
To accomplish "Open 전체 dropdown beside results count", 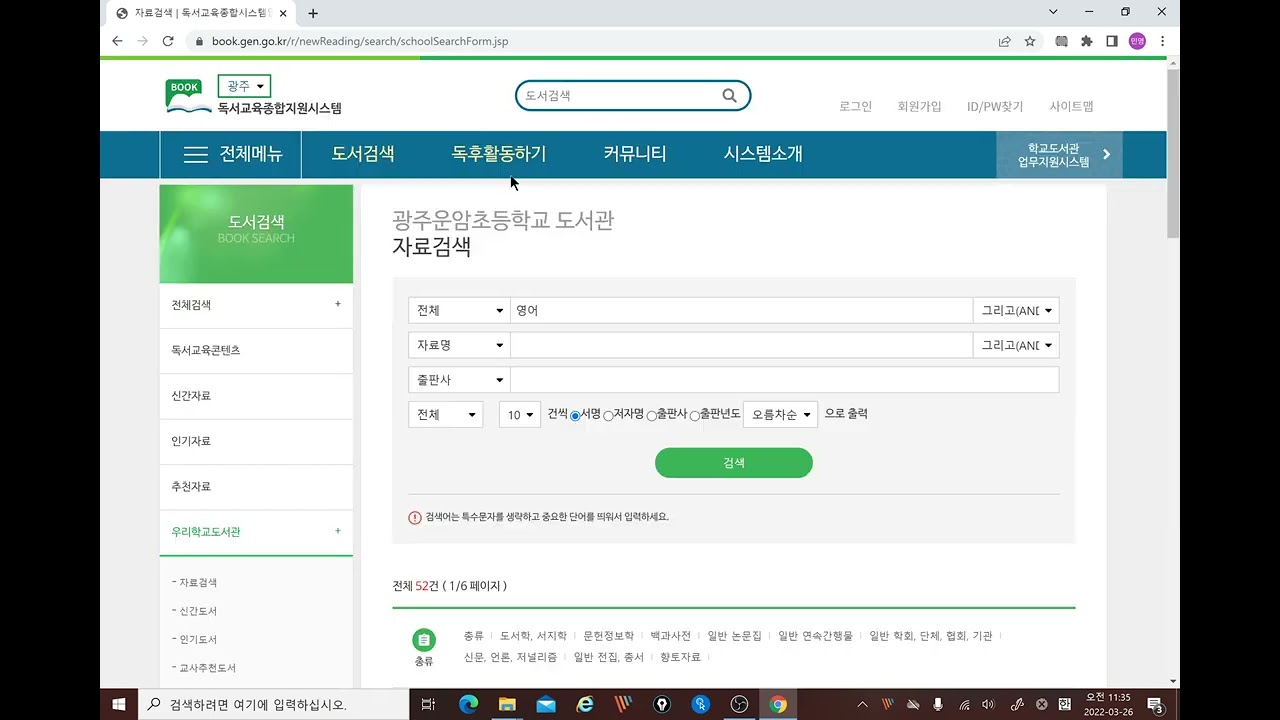I will [x=446, y=414].
